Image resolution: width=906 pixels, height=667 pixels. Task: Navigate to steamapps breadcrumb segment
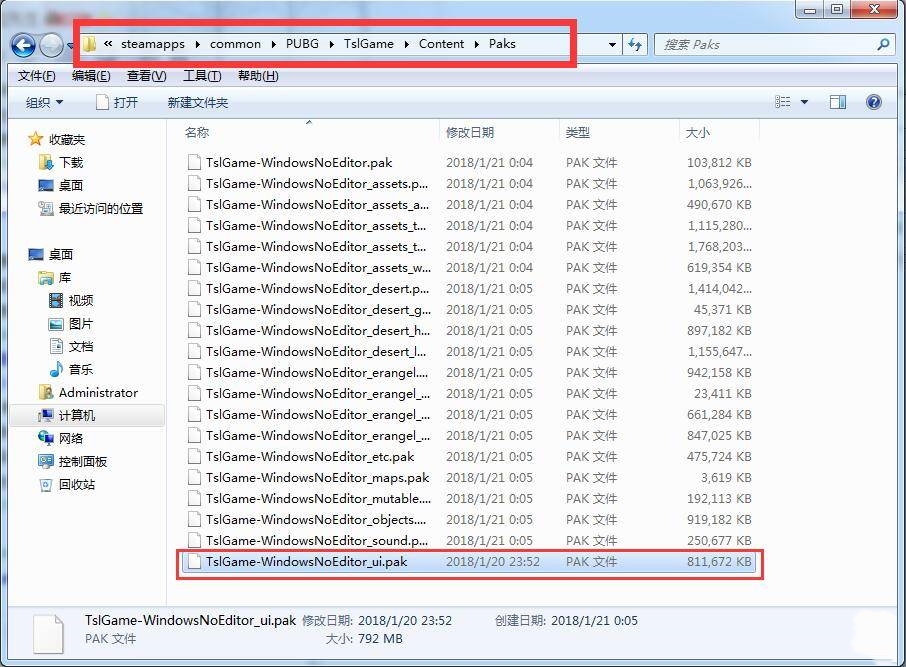(153, 44)
